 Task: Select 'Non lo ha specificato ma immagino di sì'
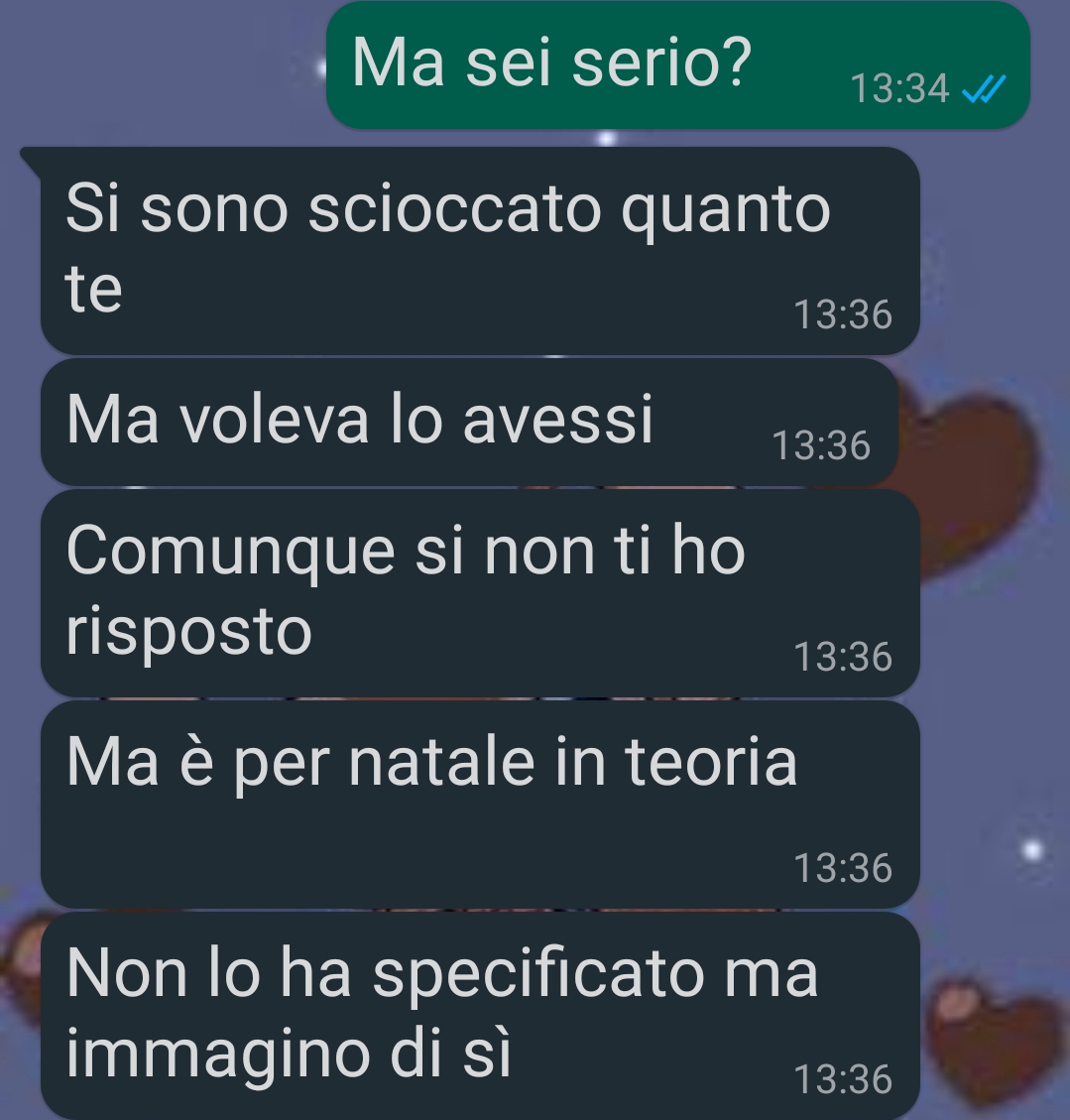[480, 1016]
